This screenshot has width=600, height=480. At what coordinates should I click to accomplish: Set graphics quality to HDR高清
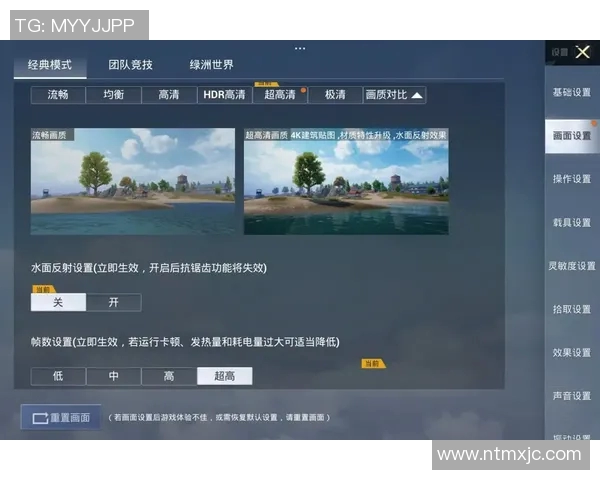[x=225, y=95]
